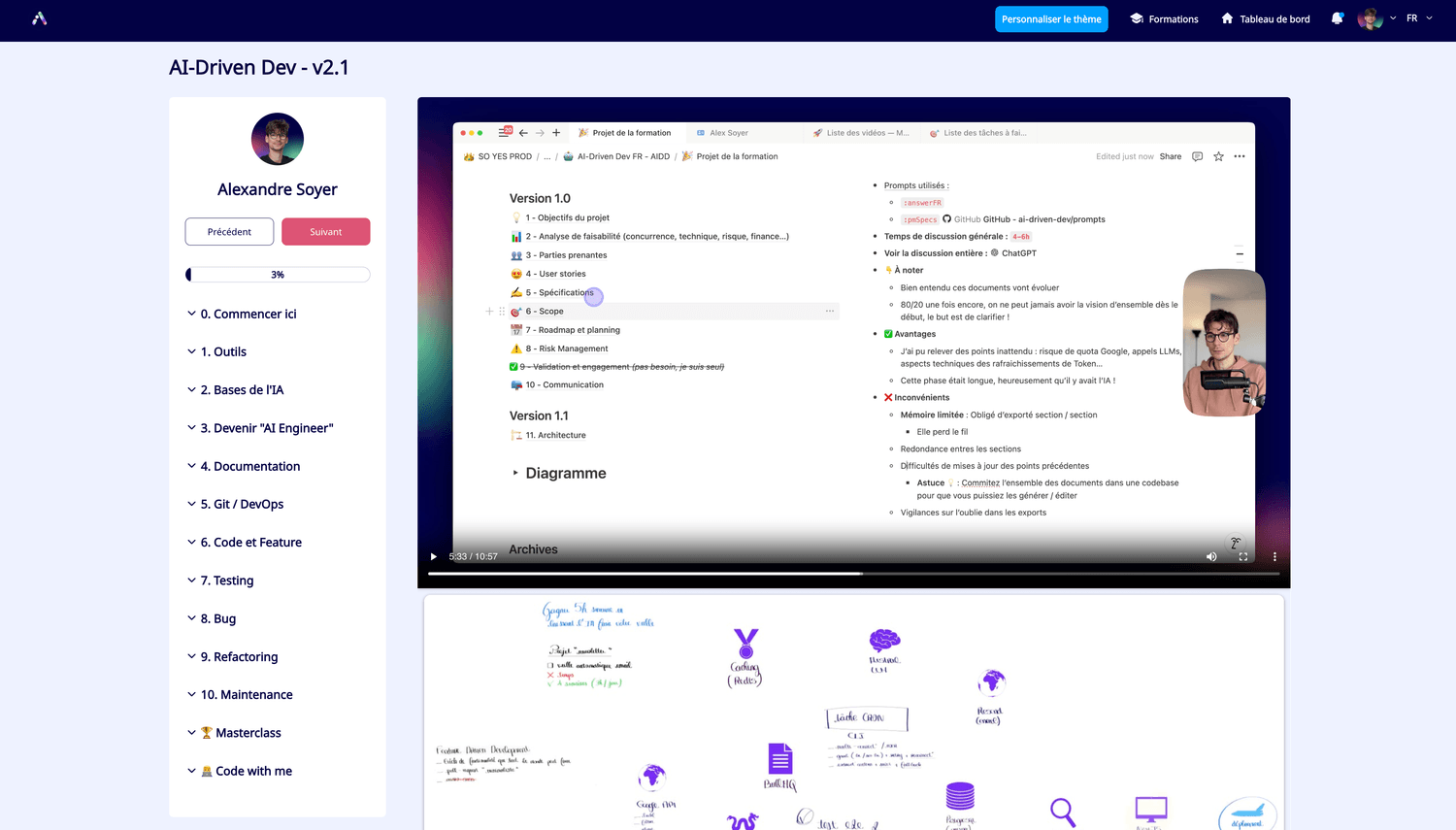Go to Tableau de bord

tap(1266, 19)
